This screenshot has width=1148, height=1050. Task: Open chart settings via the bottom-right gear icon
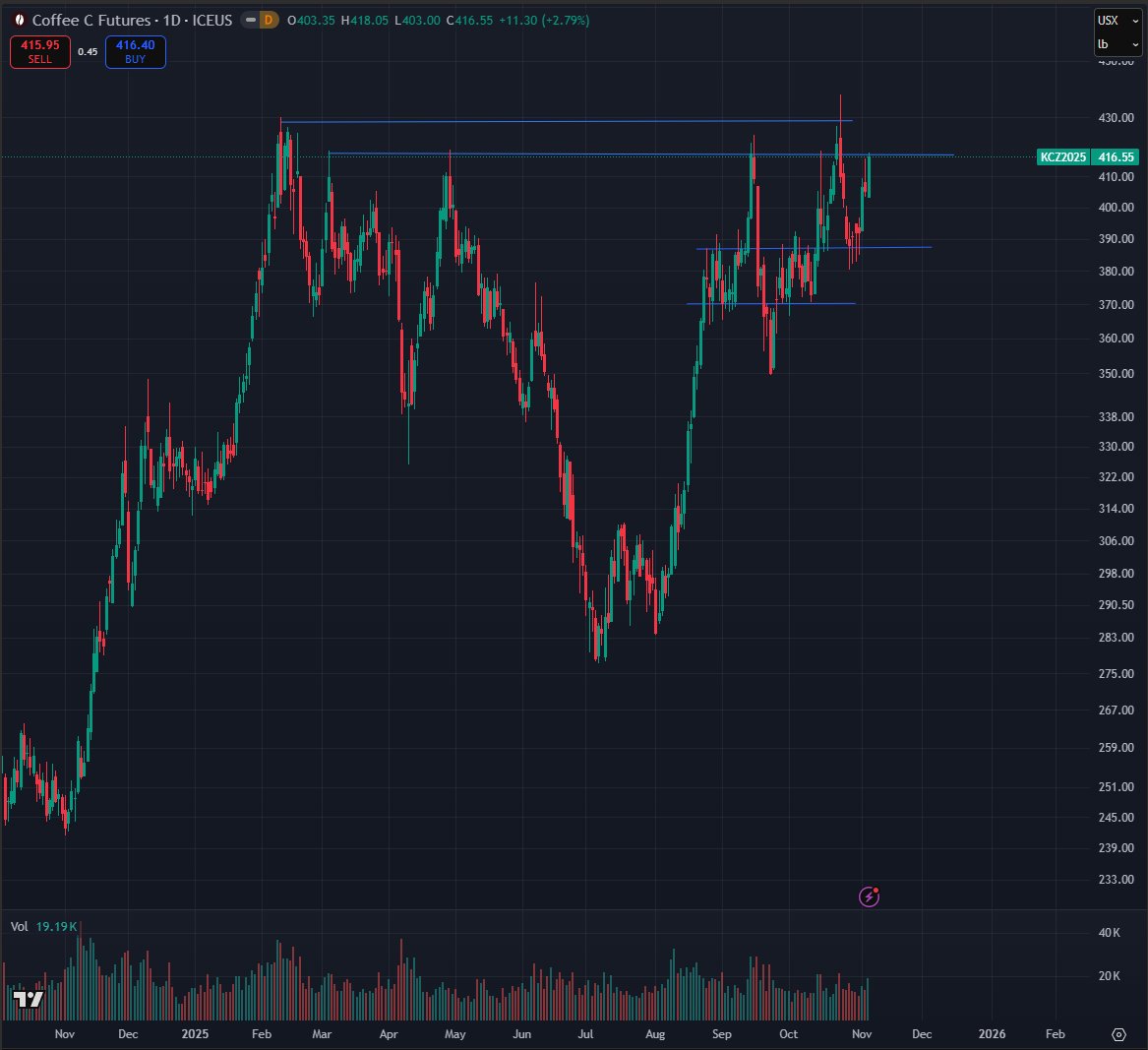point(1118,1035)
